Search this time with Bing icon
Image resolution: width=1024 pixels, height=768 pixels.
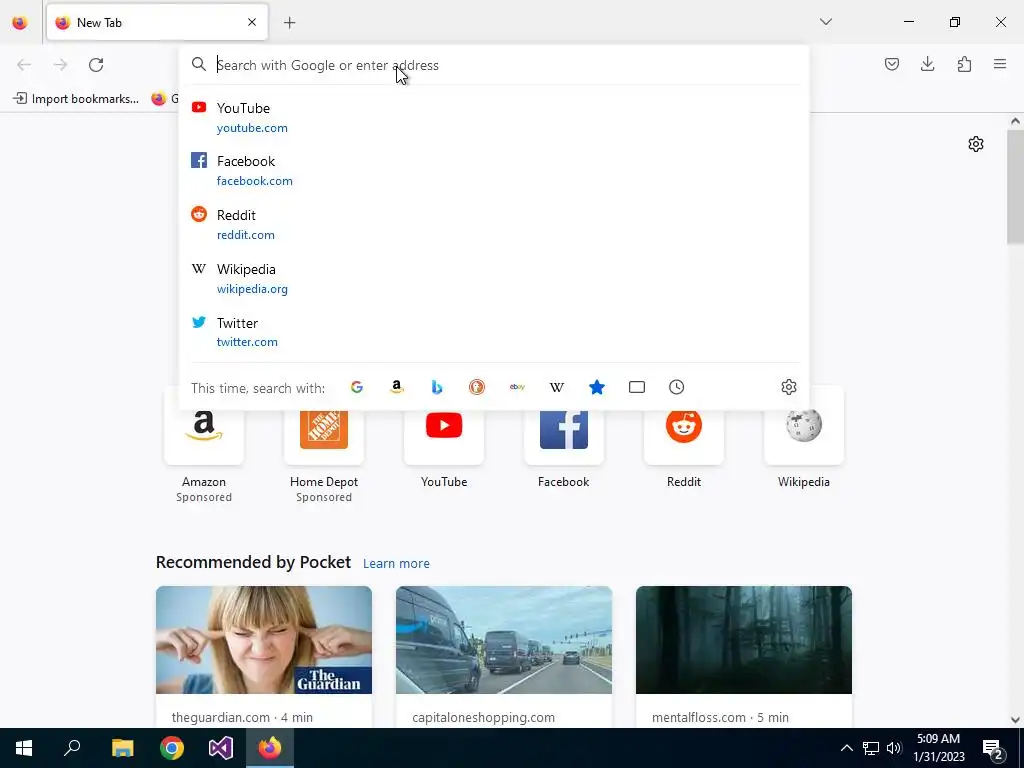437,387
